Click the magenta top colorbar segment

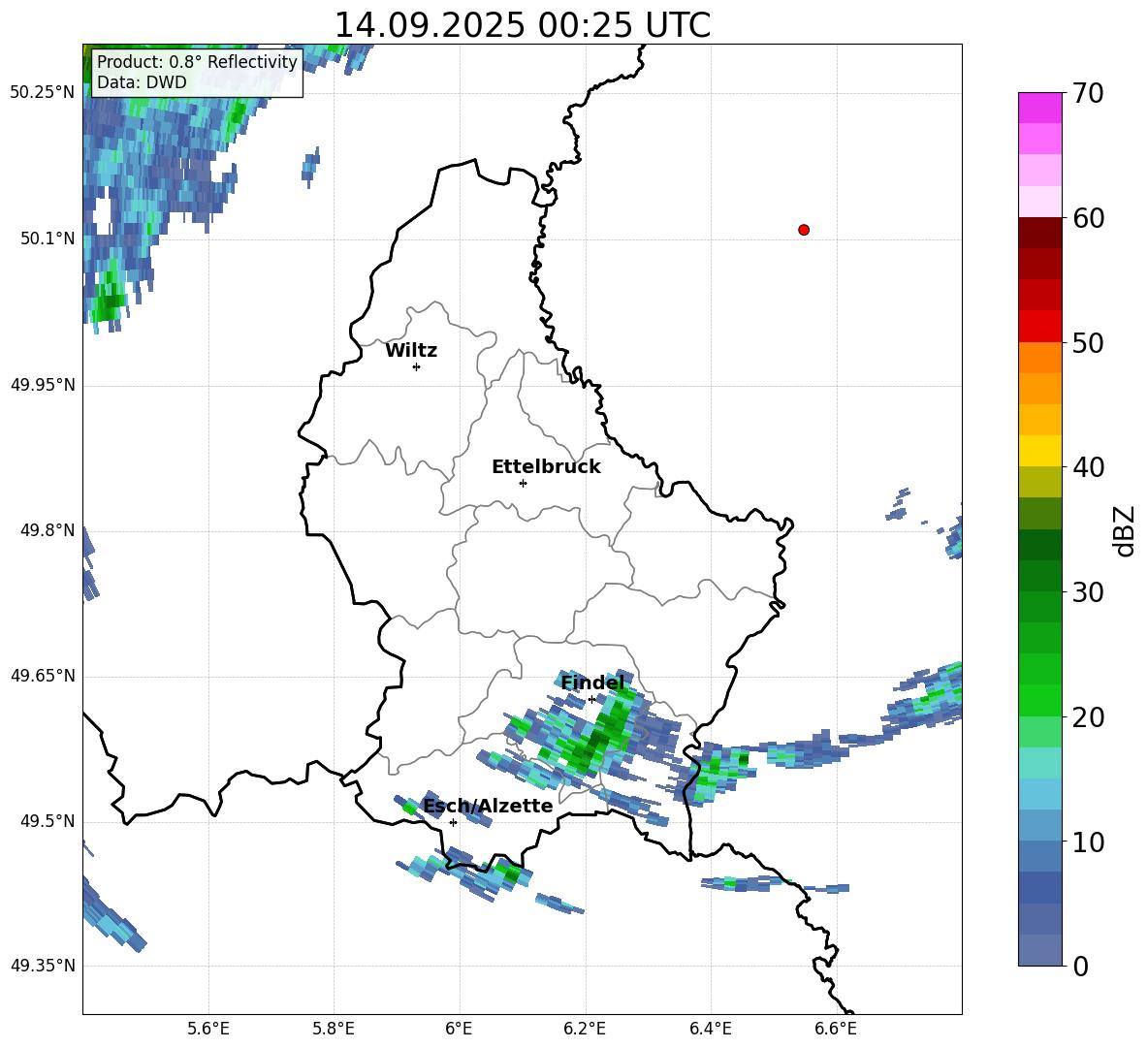pyautogui.click(x=1039, y=108)
